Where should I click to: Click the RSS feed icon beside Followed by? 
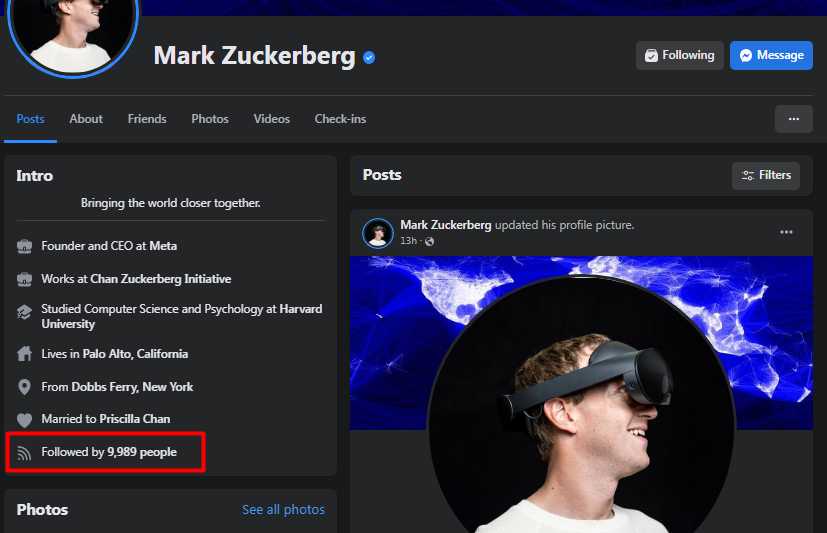coord(25,453)
